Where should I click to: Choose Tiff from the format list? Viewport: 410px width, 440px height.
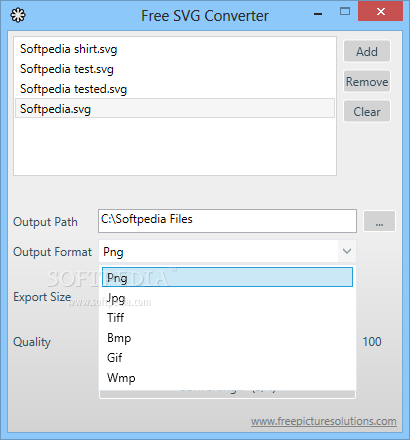[x=227, y=318]
